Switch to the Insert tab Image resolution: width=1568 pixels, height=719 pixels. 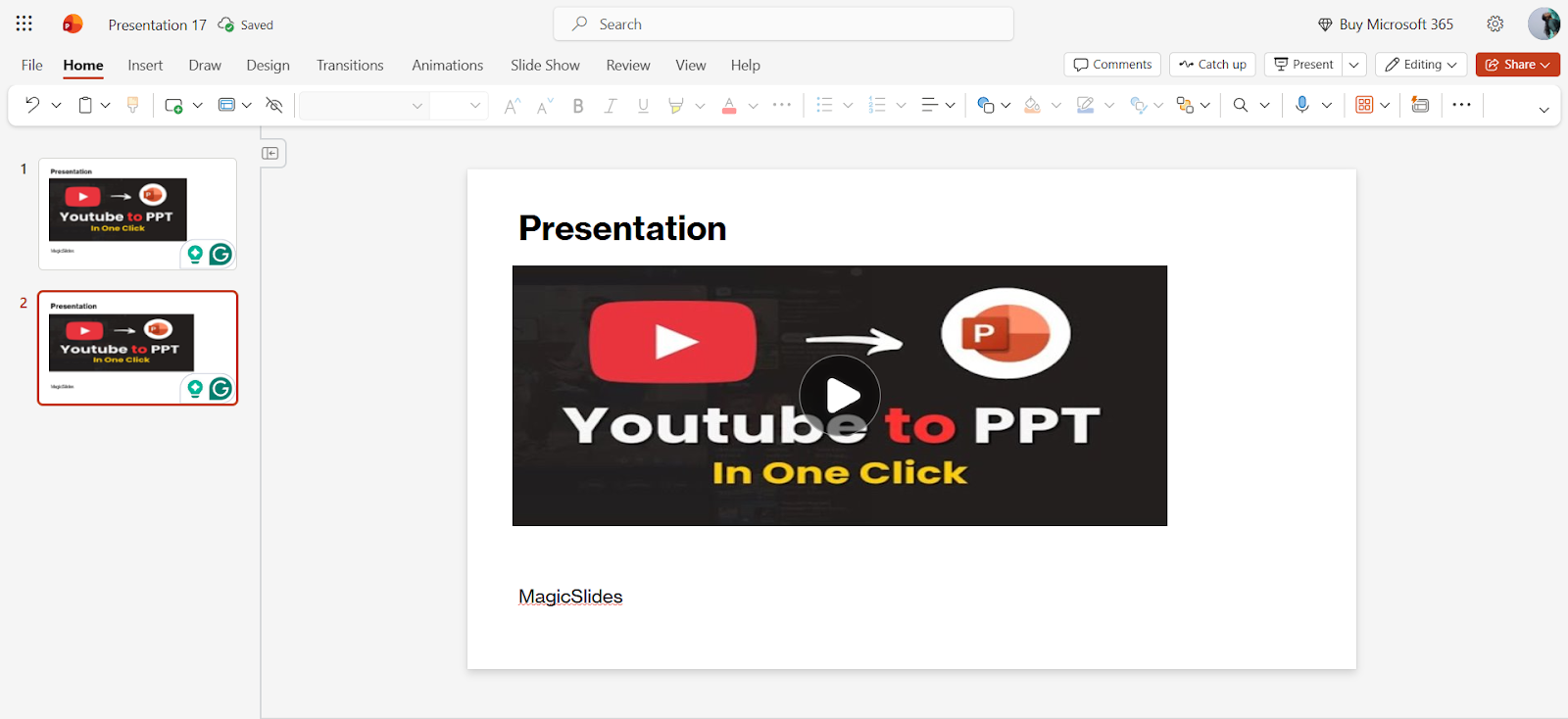point(145,66)
